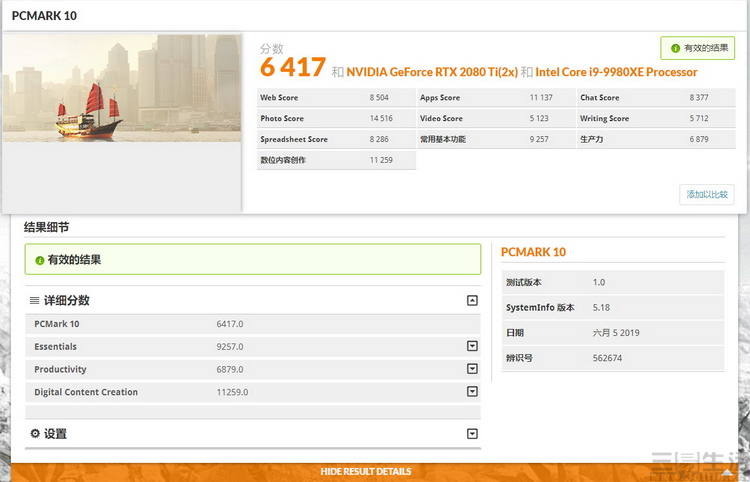This screenshot has width=750, height=482.
Task: Click the 日期 value 六月 5 2019
Action: (616, 333)
